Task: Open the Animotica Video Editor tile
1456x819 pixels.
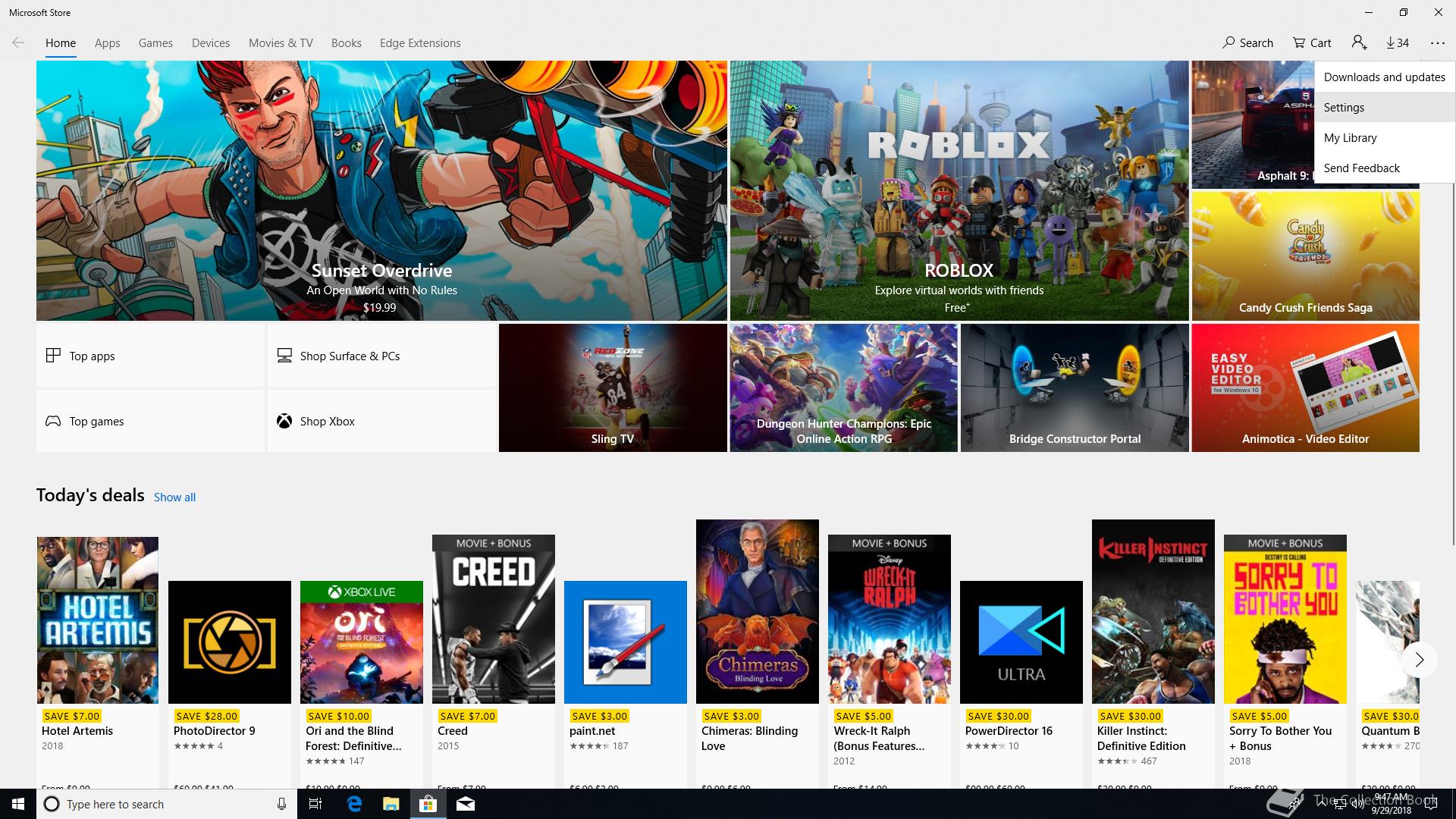Action: [x=1305, y=388]
